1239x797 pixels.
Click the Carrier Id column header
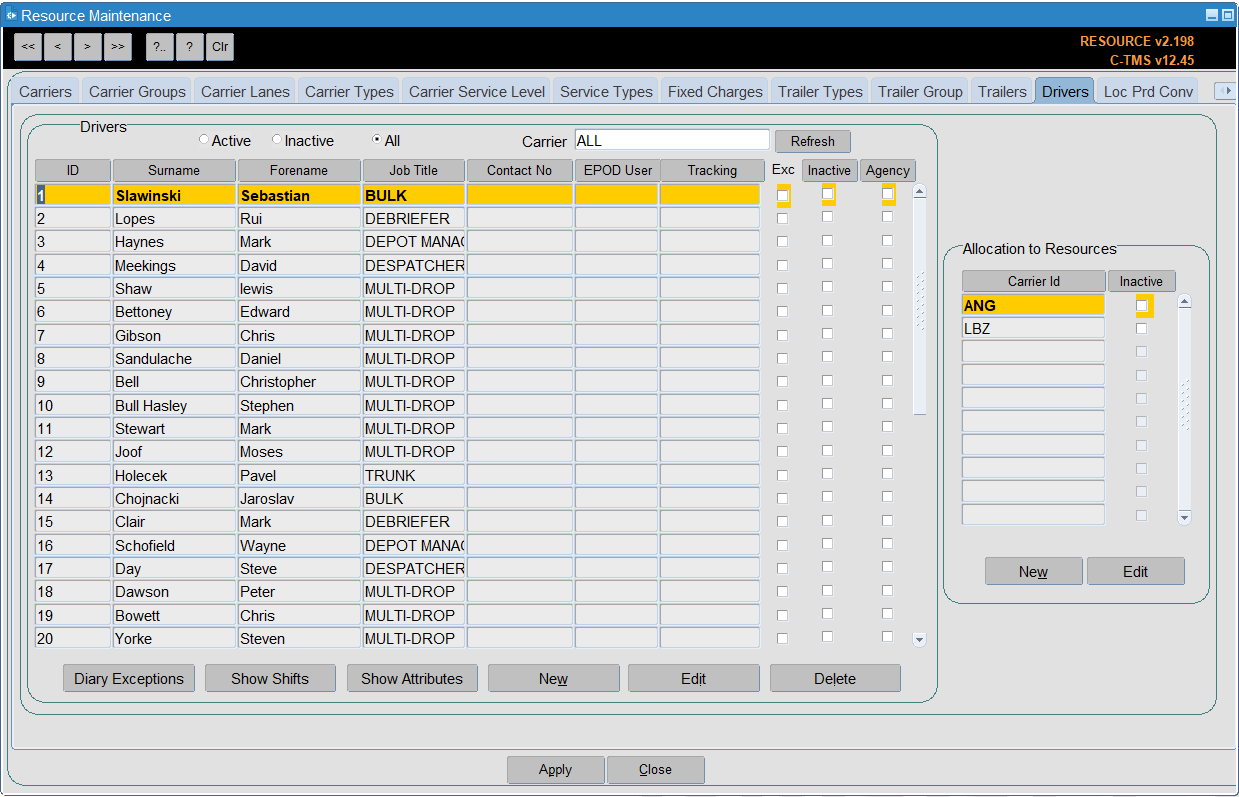point(1034,281)
